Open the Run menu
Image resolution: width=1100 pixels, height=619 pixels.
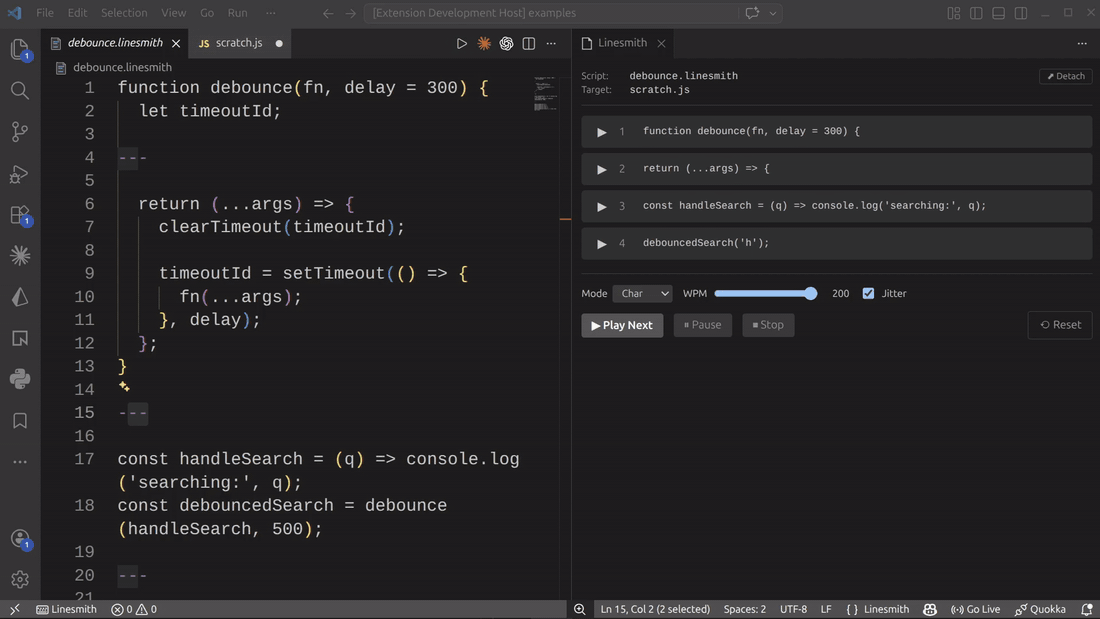238,13
